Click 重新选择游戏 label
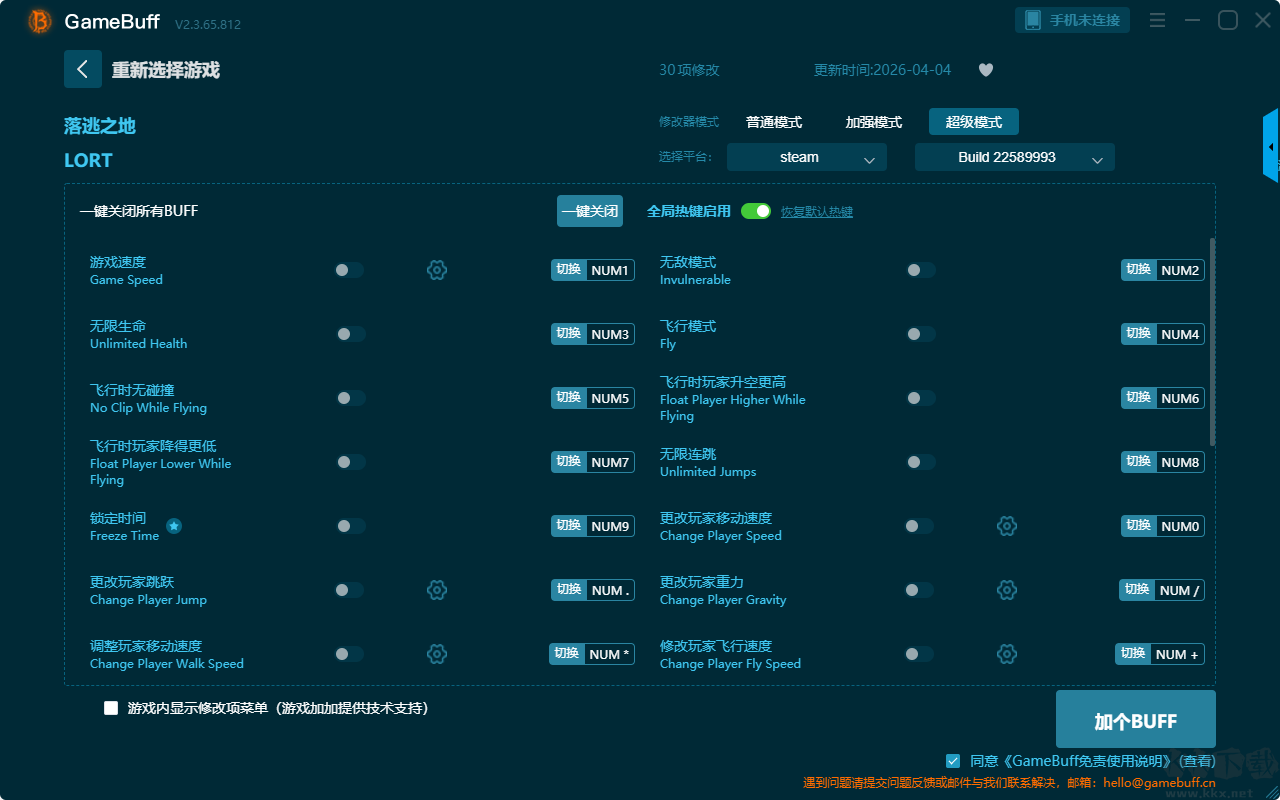Viewport: 1280px width, 800px height. pos(166,70)
